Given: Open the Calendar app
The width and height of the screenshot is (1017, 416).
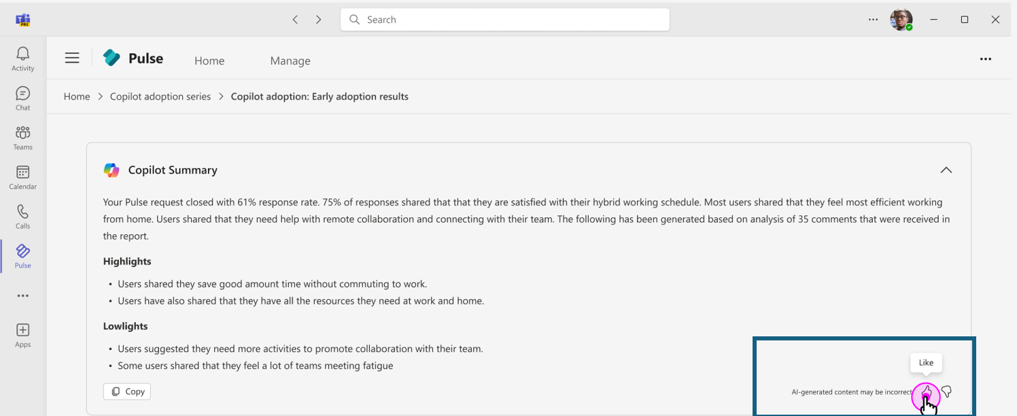Looking at the screenshot, I should click(x=22, y=177).
